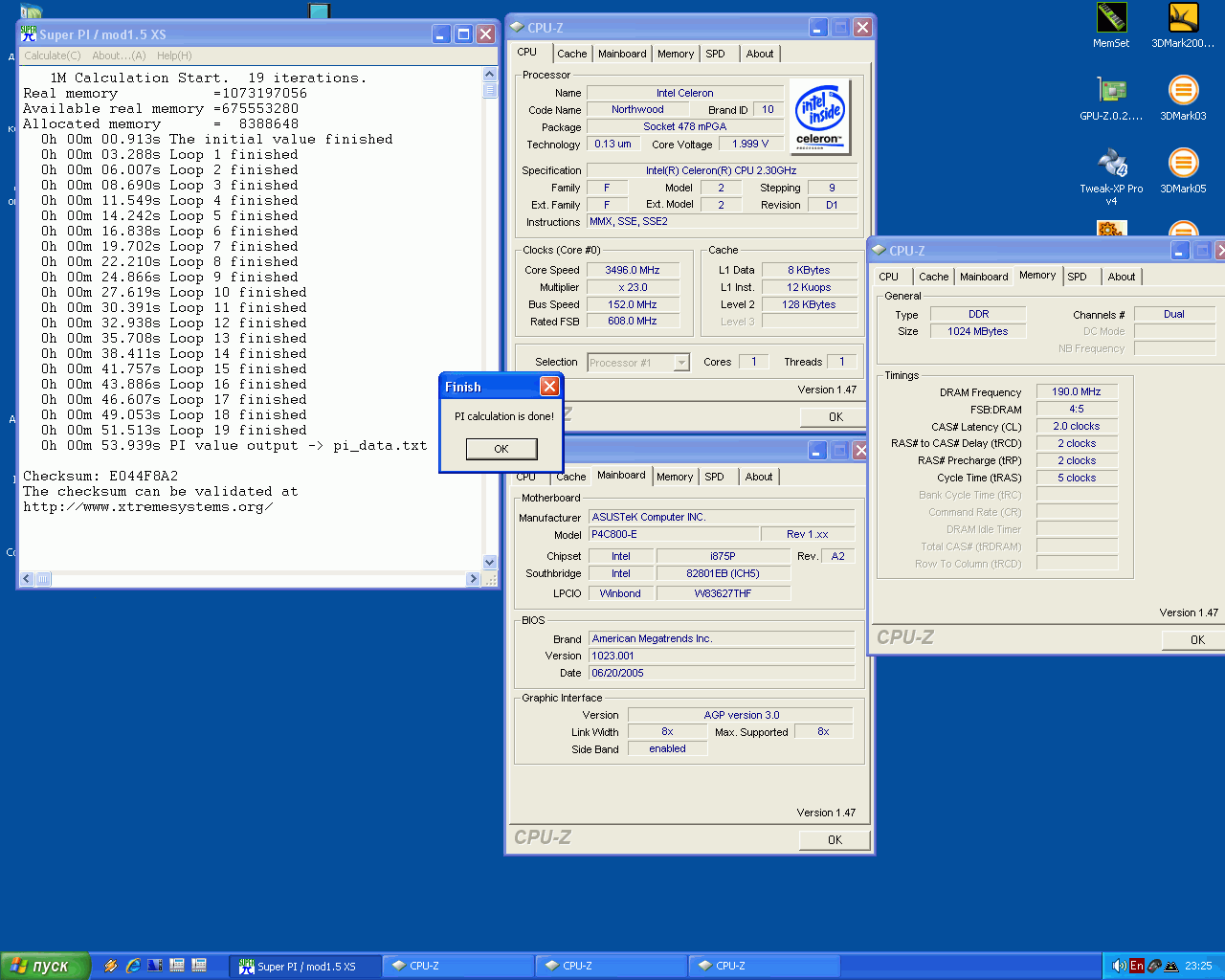Select About tab in the Mainboard CPU-Z window
The height and width of the screenshot is (980, 1225).
tap(759, 477)
